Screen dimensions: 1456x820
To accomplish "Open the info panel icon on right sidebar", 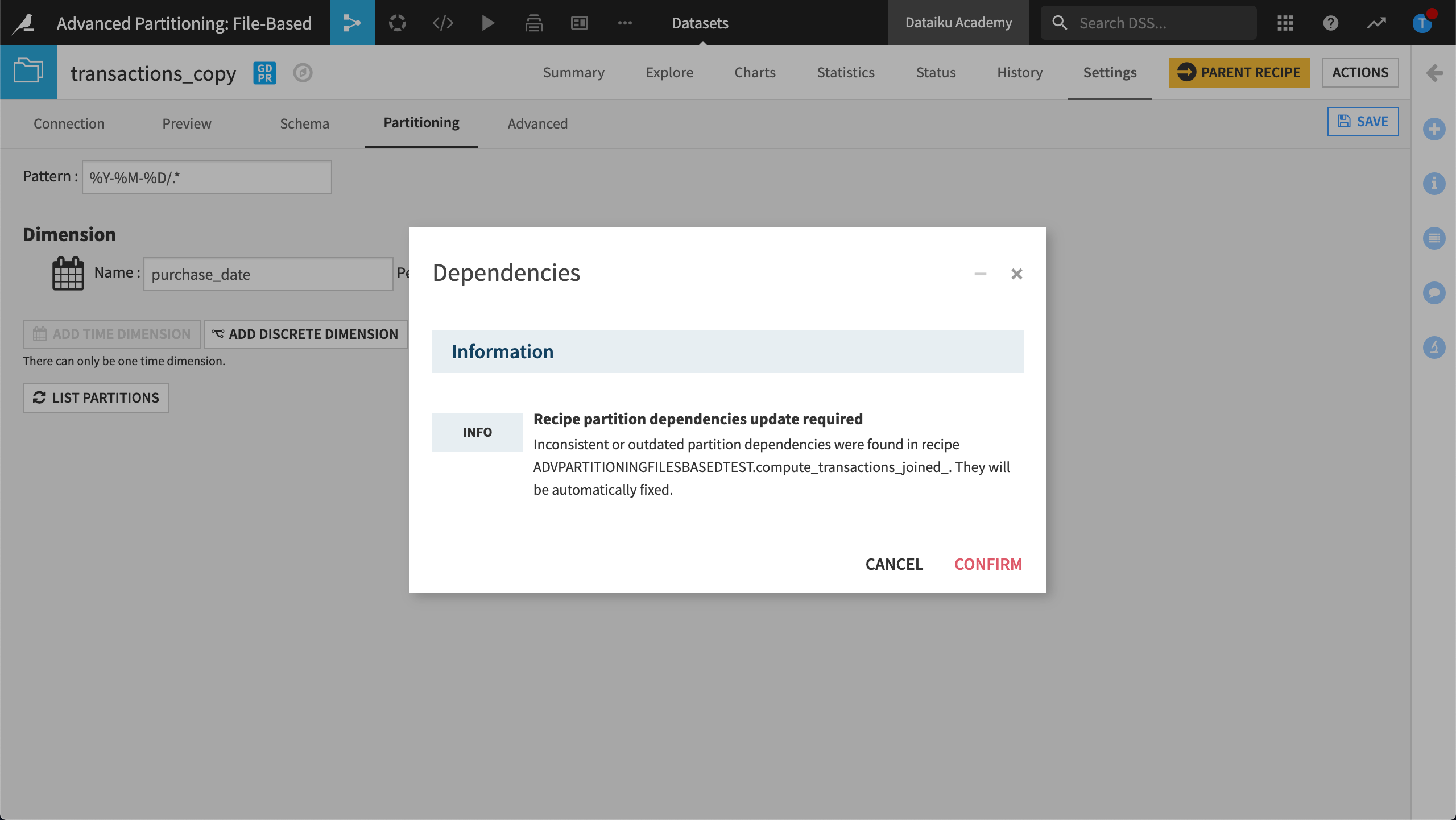I will (x=1435, y=184).
